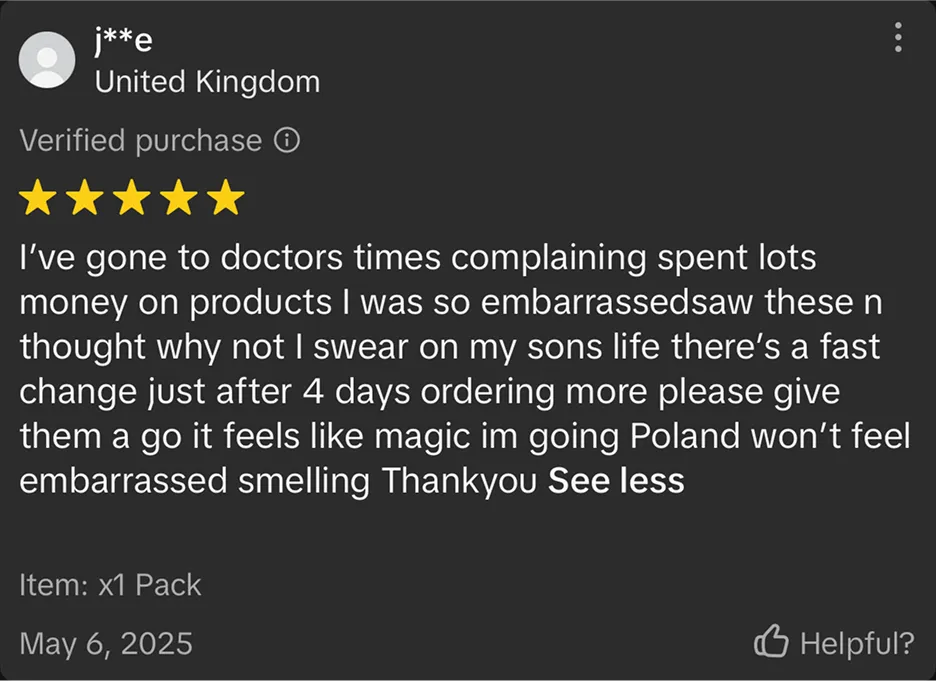Click the review's first line about doctors
Screen dimensions: 936x681
[x=418, y=258]
